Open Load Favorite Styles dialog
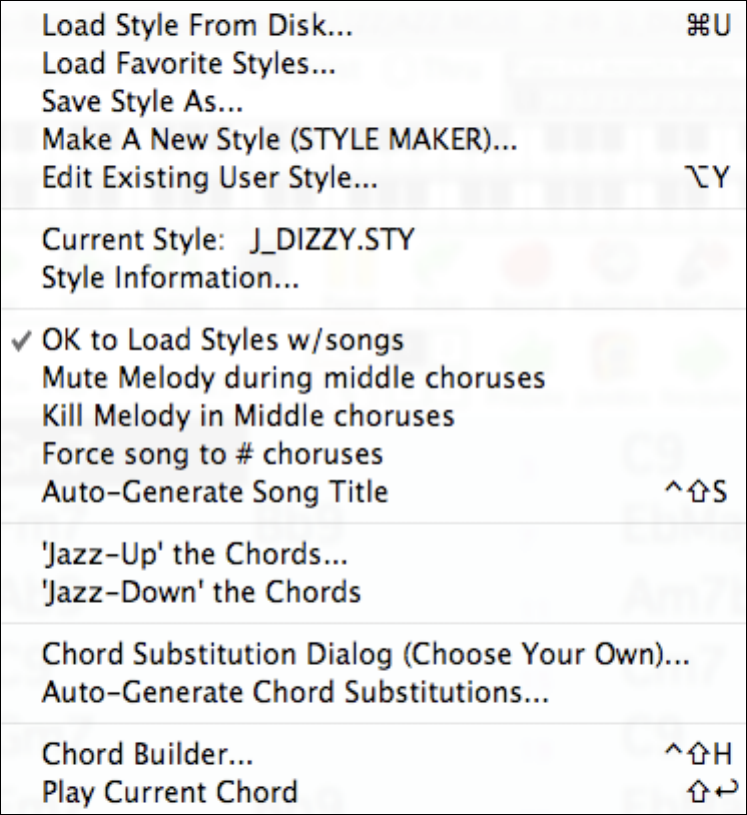Screen dimensions: 747x815 [188, 66]
